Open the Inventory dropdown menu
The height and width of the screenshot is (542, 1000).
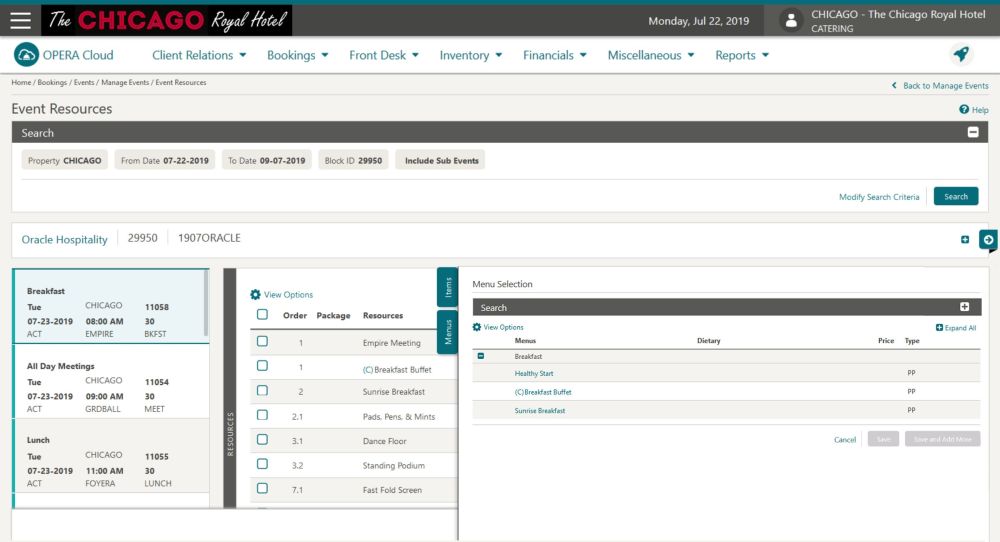click(471, 55)
